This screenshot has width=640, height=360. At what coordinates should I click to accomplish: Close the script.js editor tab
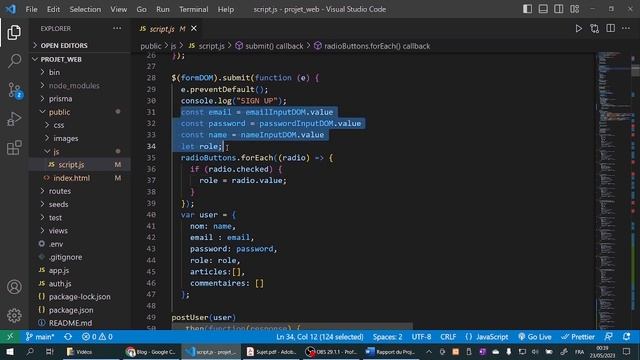point(194,29)
